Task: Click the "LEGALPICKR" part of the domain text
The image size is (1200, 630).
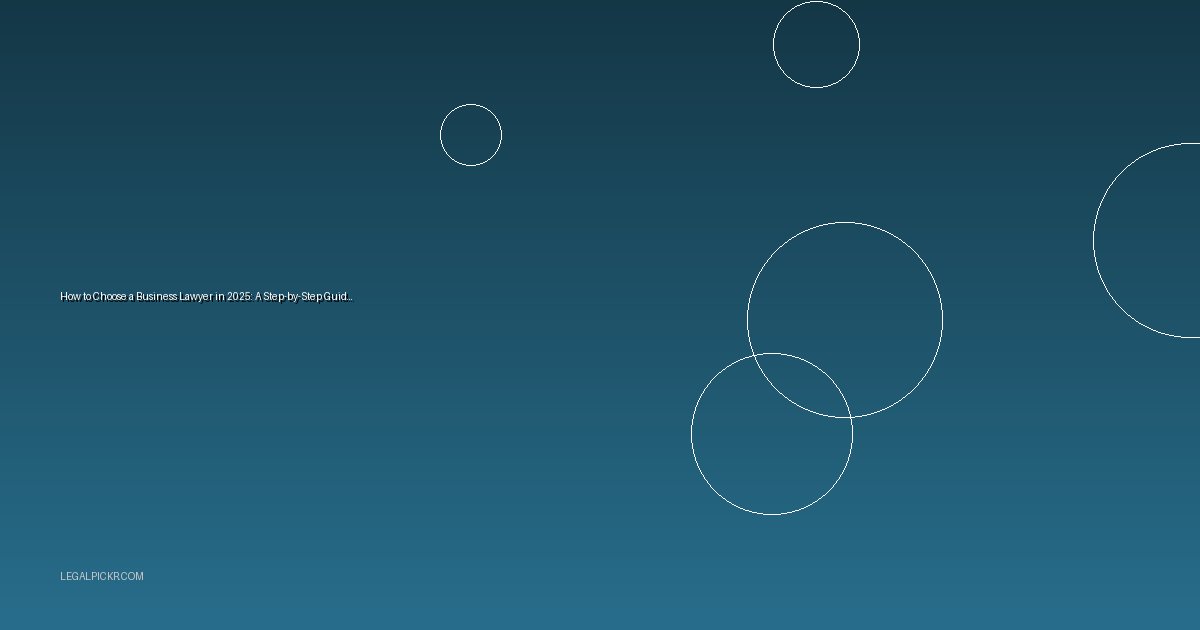Action: tap(89, 577)
